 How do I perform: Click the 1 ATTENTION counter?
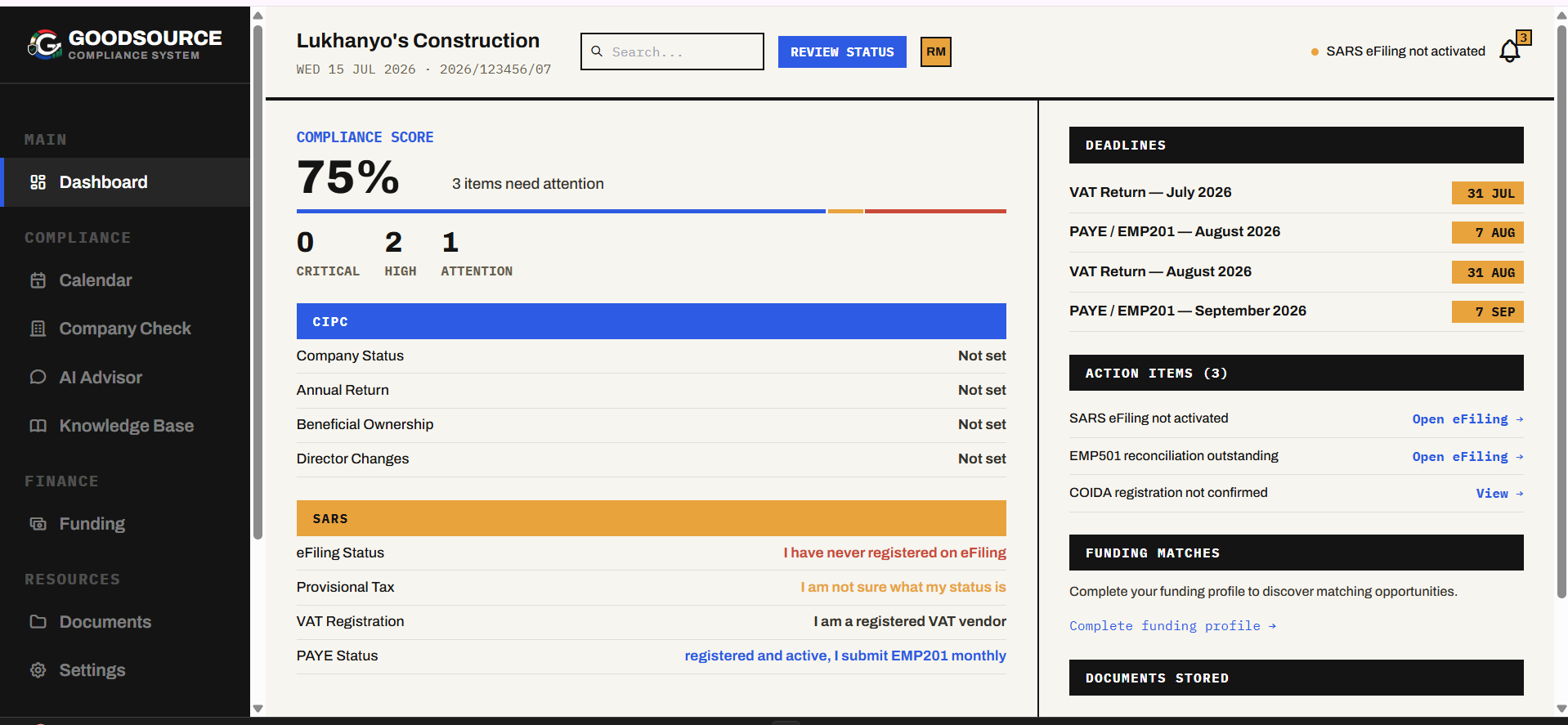[x=477, y=253]
